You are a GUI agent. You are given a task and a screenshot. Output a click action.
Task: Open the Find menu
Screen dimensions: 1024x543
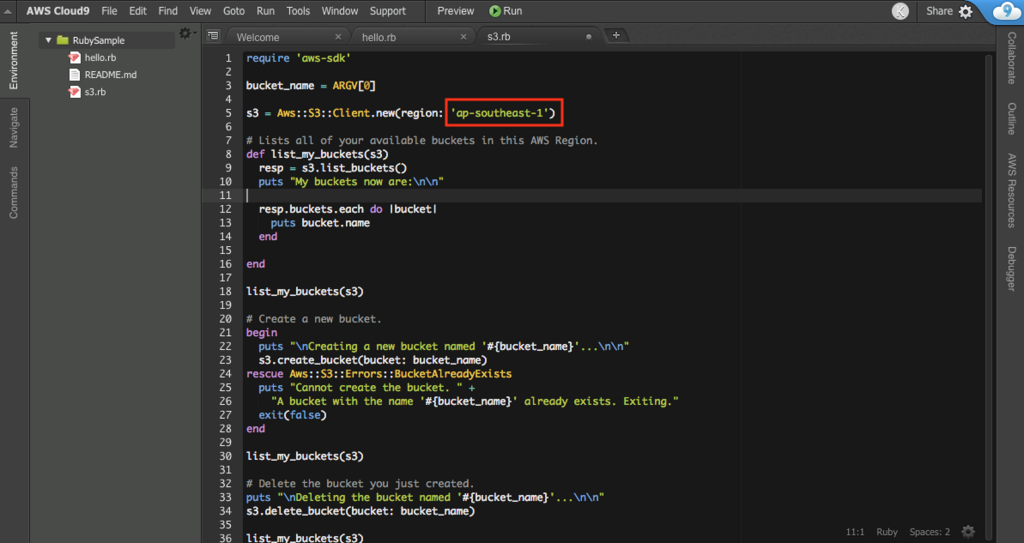[x=168, y=11]
